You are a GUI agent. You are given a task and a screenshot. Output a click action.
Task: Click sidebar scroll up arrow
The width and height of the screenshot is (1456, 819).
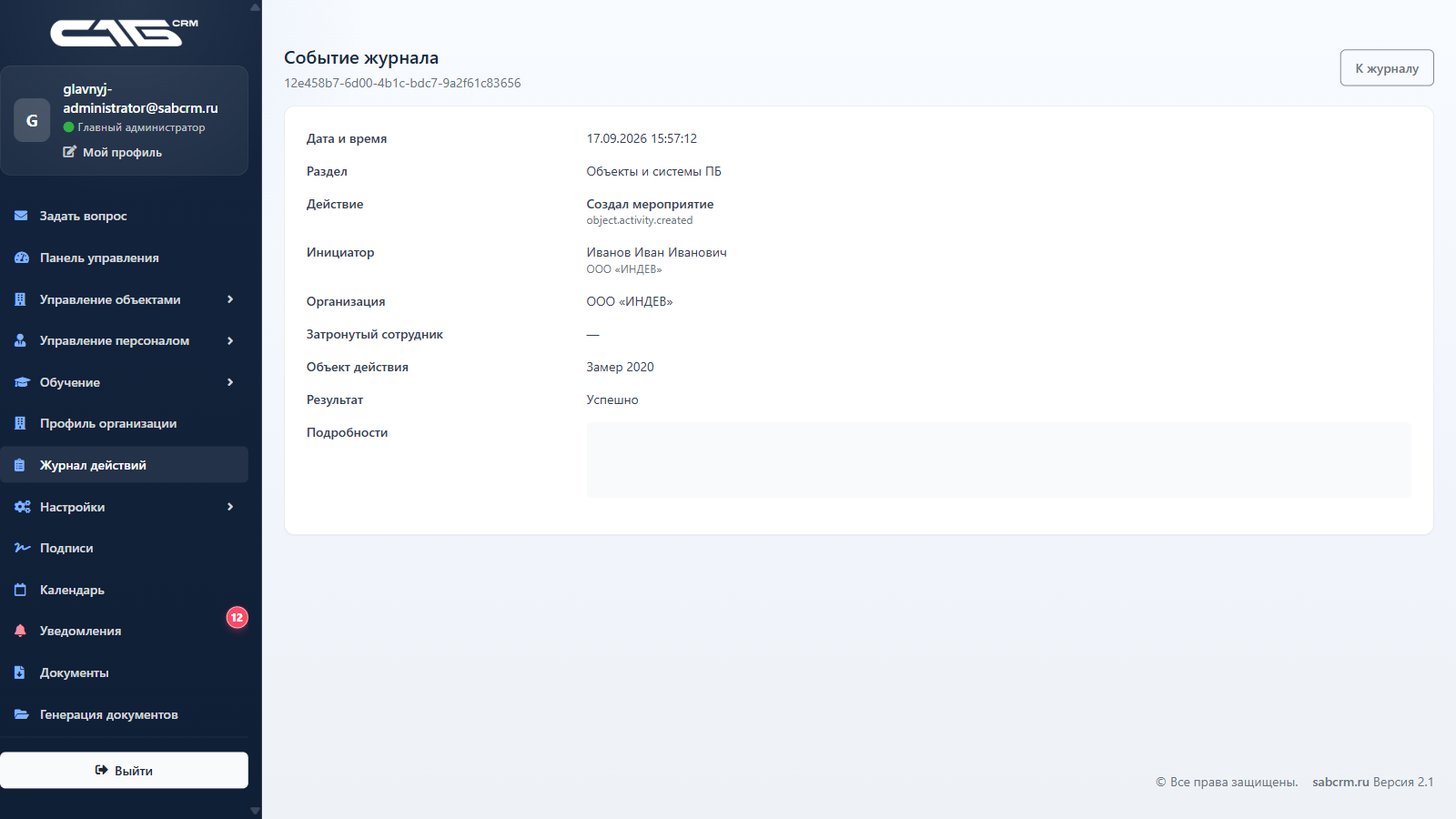pyautogui.click(x=255, y=7)
